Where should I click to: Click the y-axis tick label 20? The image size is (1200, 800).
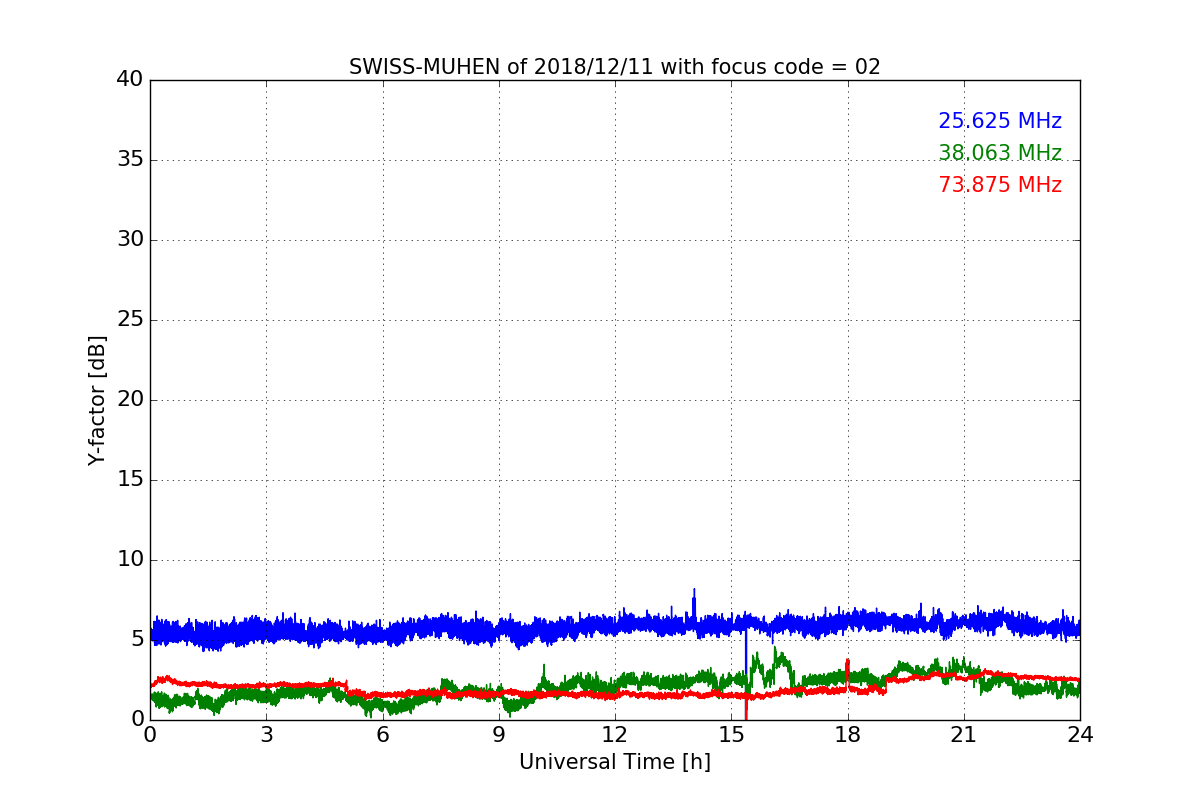[130, 399]
